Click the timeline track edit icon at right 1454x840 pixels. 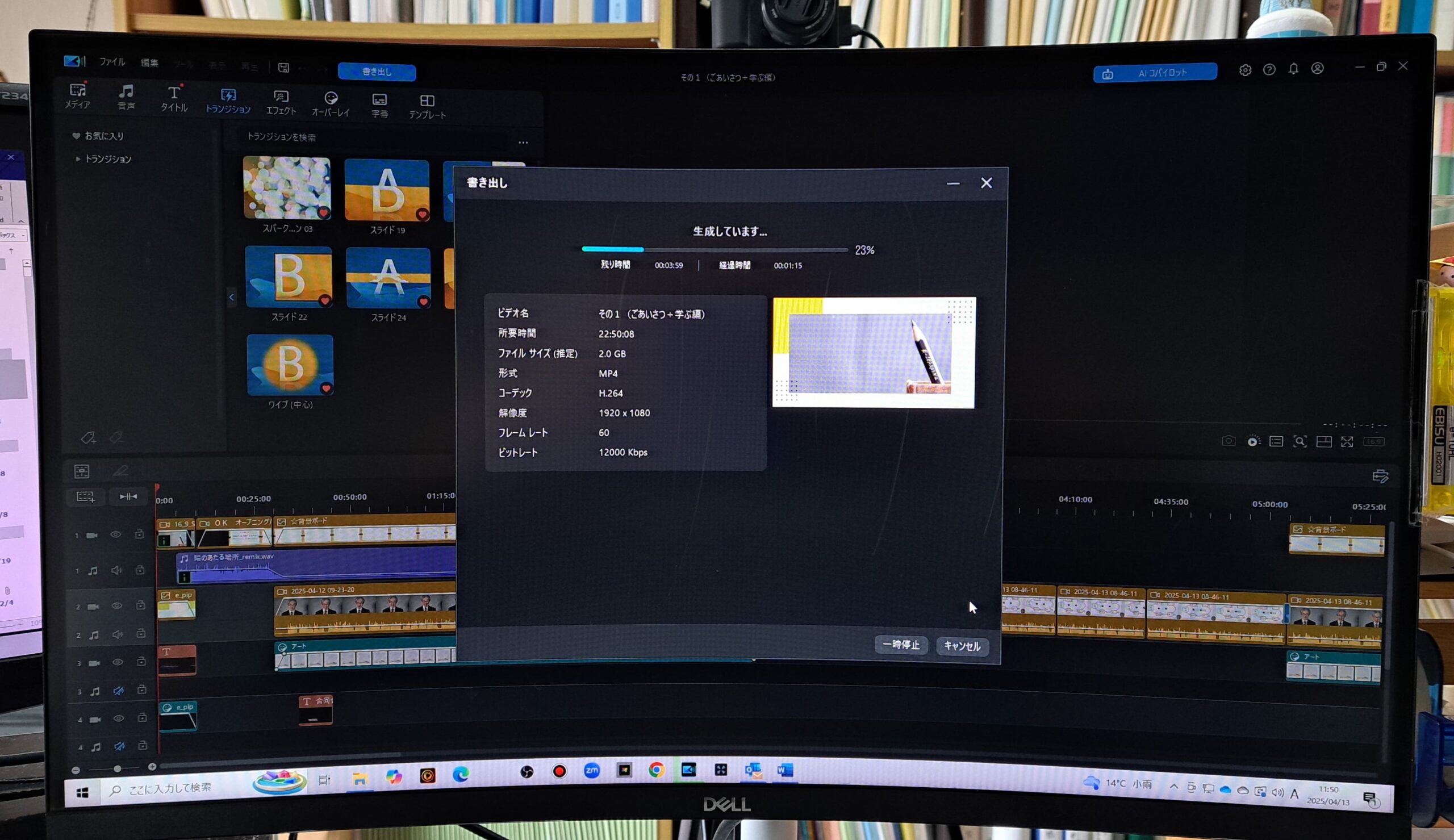pos(1380,476)
